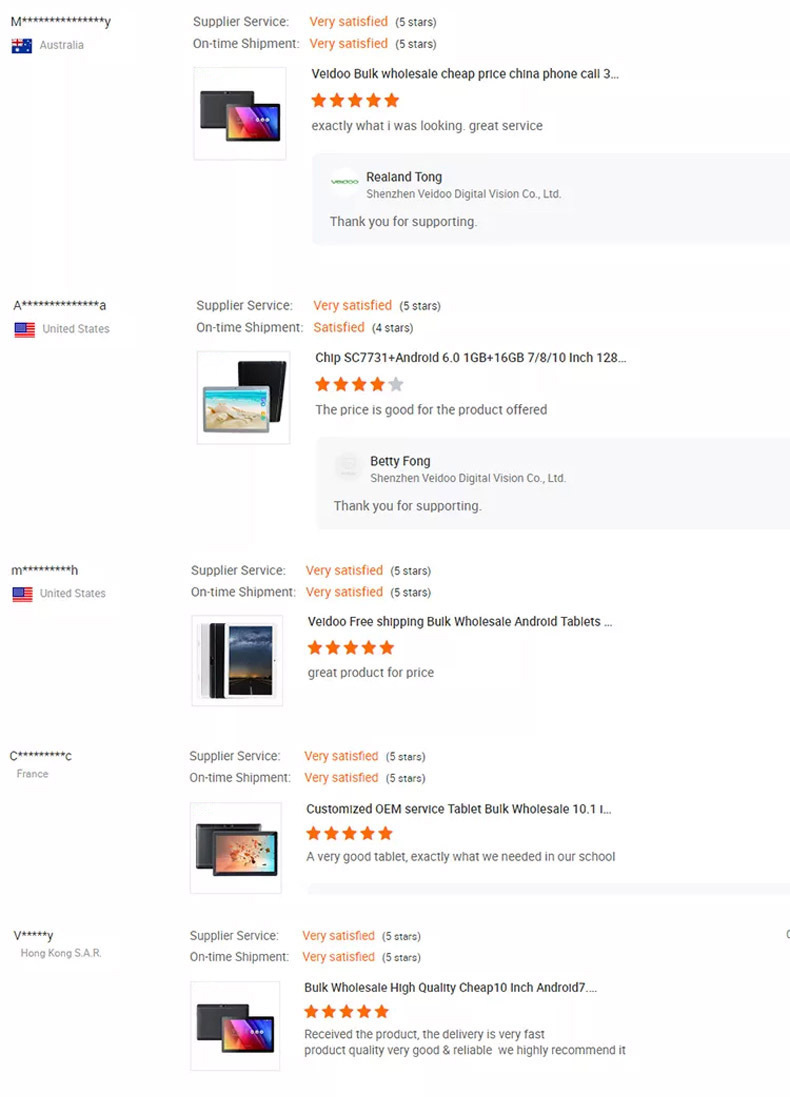Open the Veidoo Free shipping tablet thumbnail
The image size is (790, 1097).
coord(237,660)
